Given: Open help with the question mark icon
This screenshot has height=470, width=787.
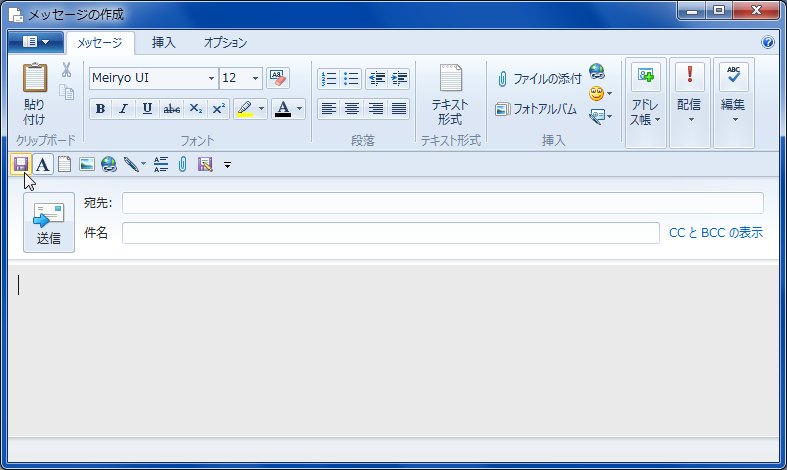Looking at the screenshot, I should click(767, 42).
